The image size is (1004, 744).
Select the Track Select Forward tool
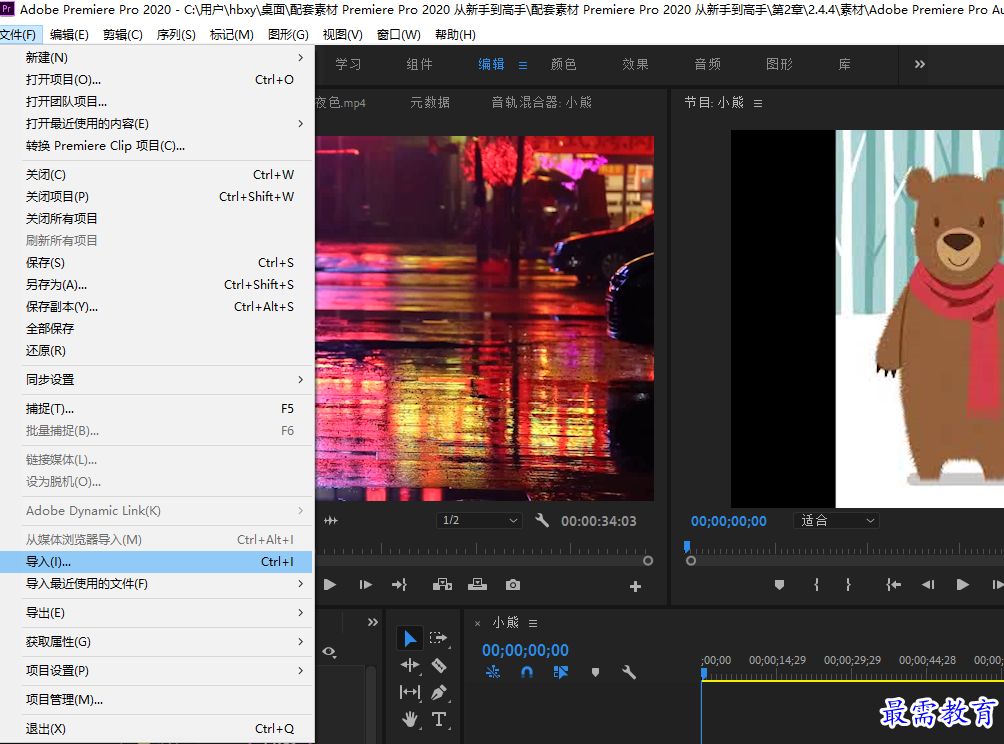439,638
